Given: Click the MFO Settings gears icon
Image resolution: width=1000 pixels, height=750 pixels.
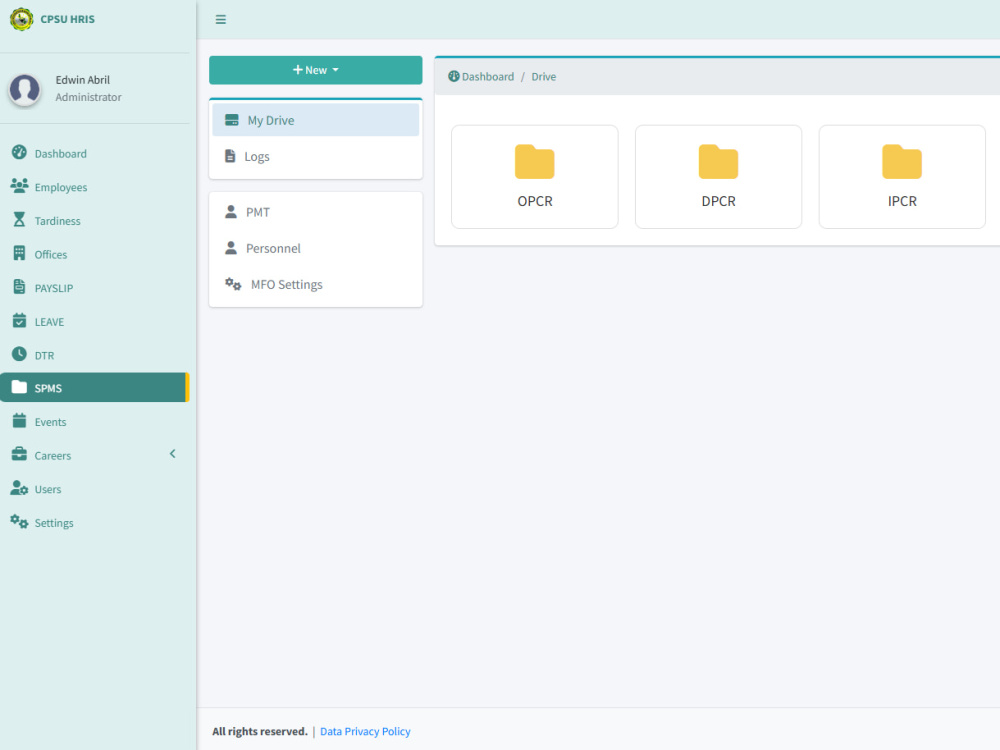Looking at the screenshot, I should coord(233,284).
